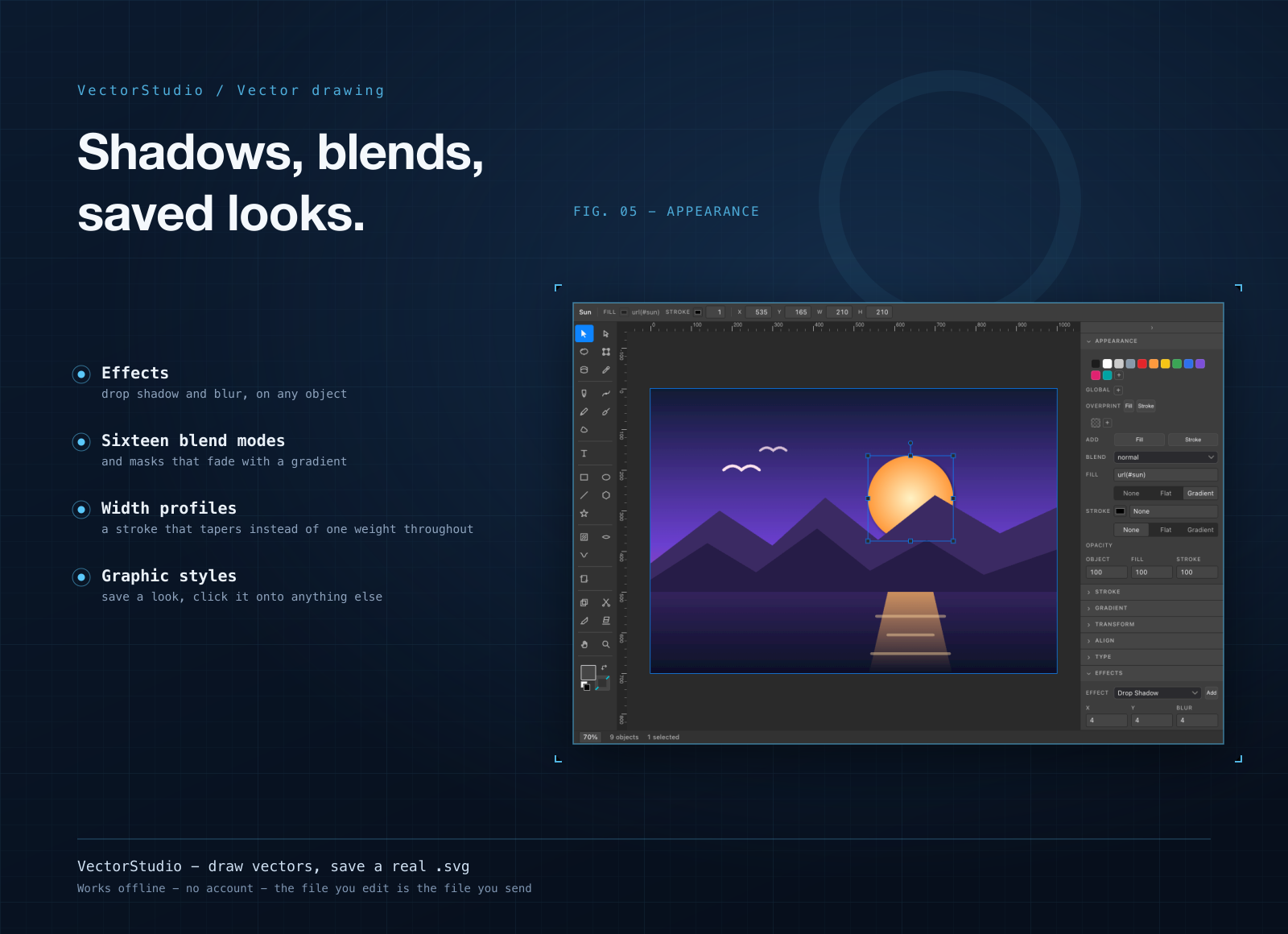Set fill type to Flat
The width and height of the screenshot is (1288, 934).
(x=1166, y=493)
